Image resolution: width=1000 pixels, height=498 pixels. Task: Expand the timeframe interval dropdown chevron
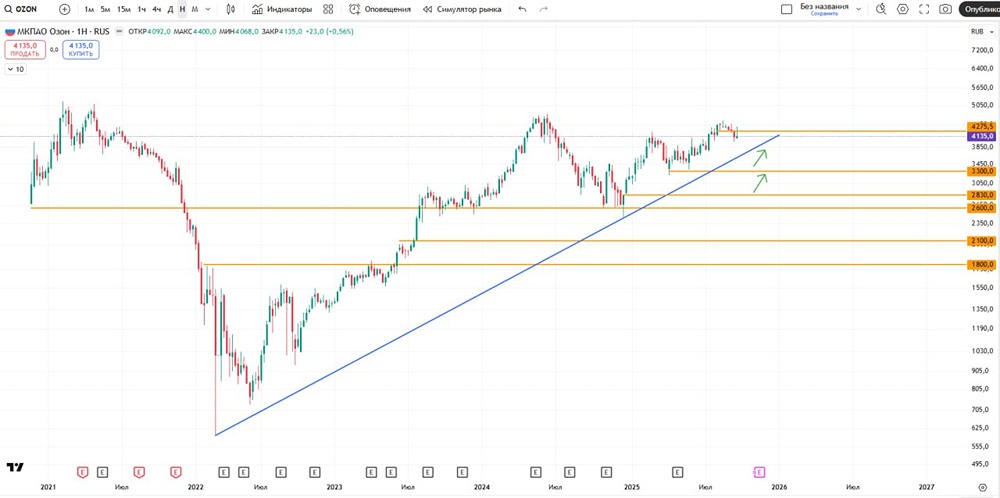coord(208,9)
